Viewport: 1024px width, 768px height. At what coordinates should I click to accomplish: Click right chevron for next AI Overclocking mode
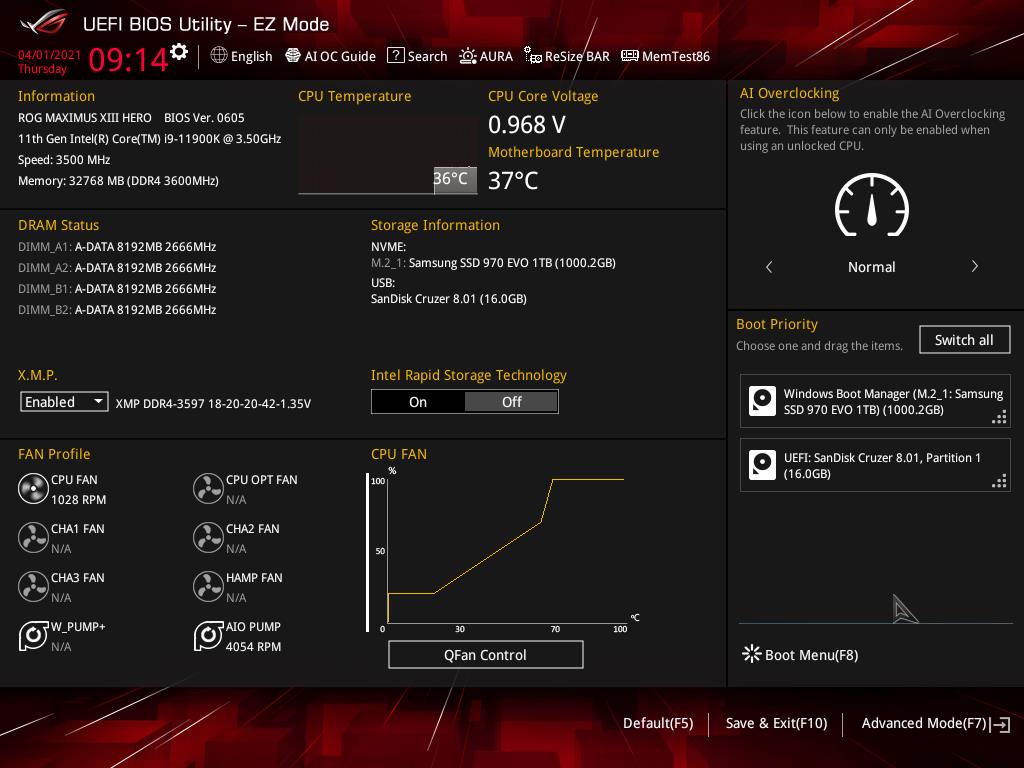pos(974,267)
